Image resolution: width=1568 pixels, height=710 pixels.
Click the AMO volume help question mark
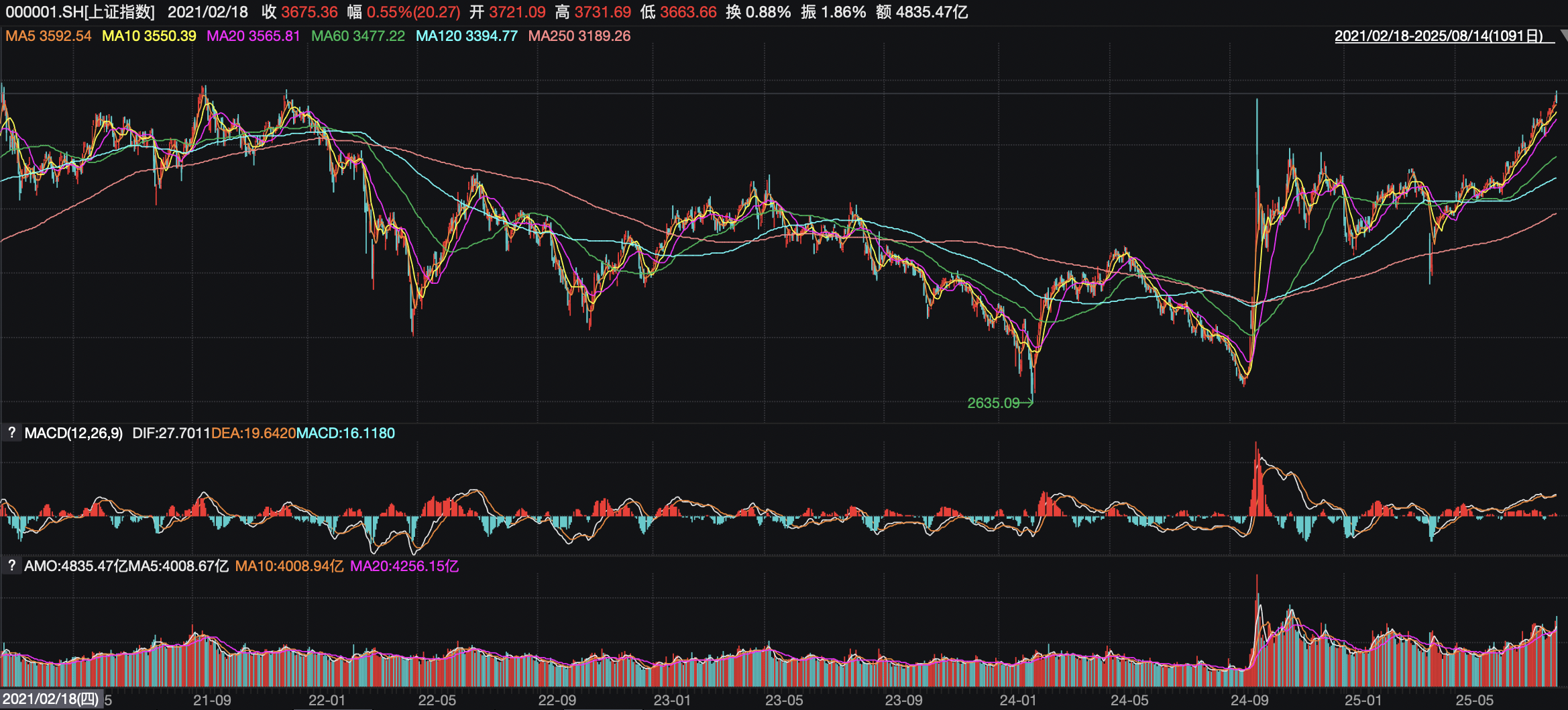pyautogui.click(x=11, y=566)
